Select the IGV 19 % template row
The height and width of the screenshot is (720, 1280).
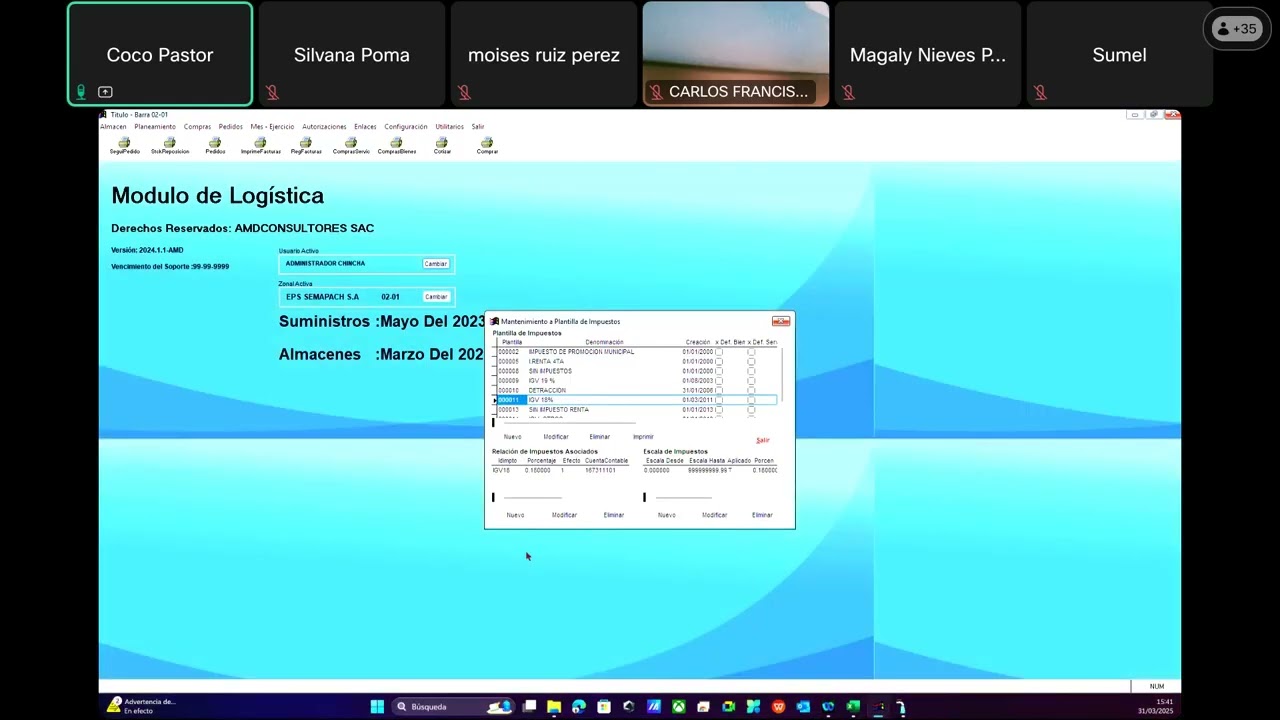pos(636,381)
